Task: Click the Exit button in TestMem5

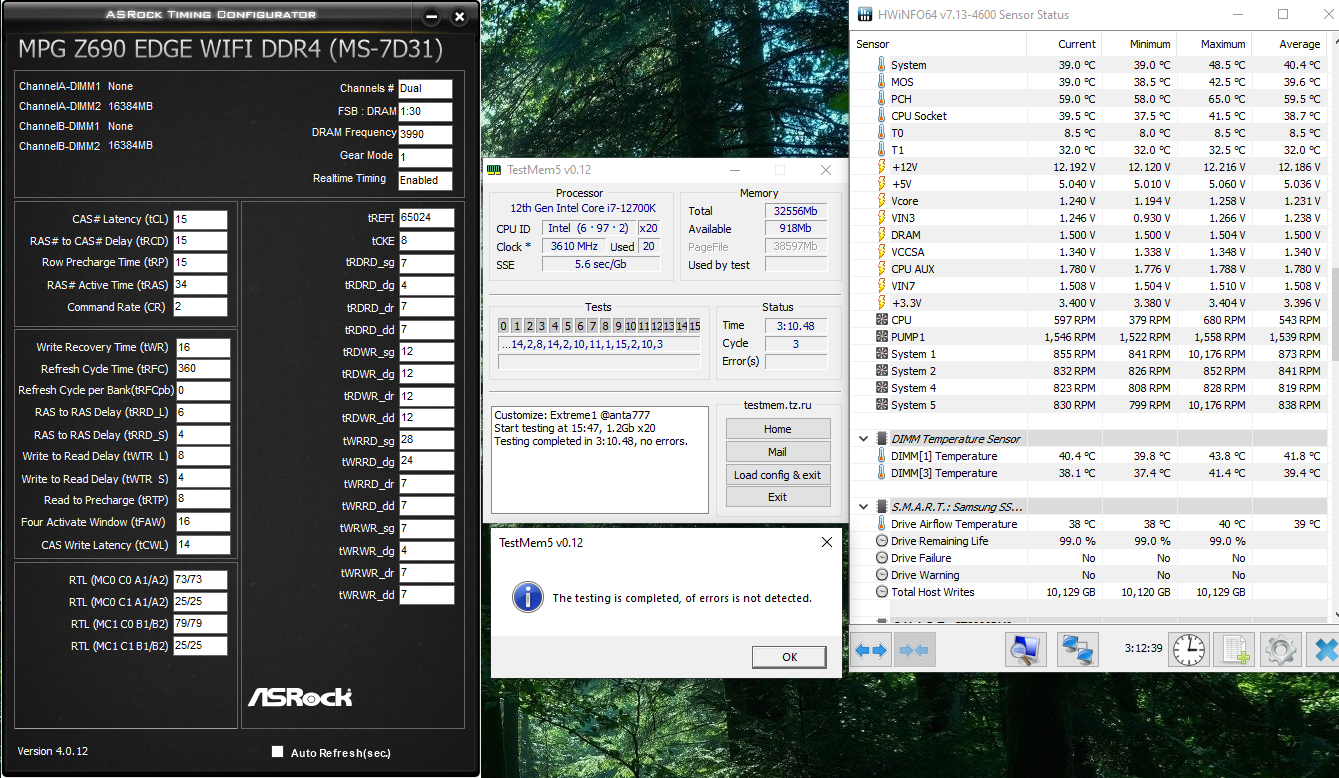Action: [778, 497]
